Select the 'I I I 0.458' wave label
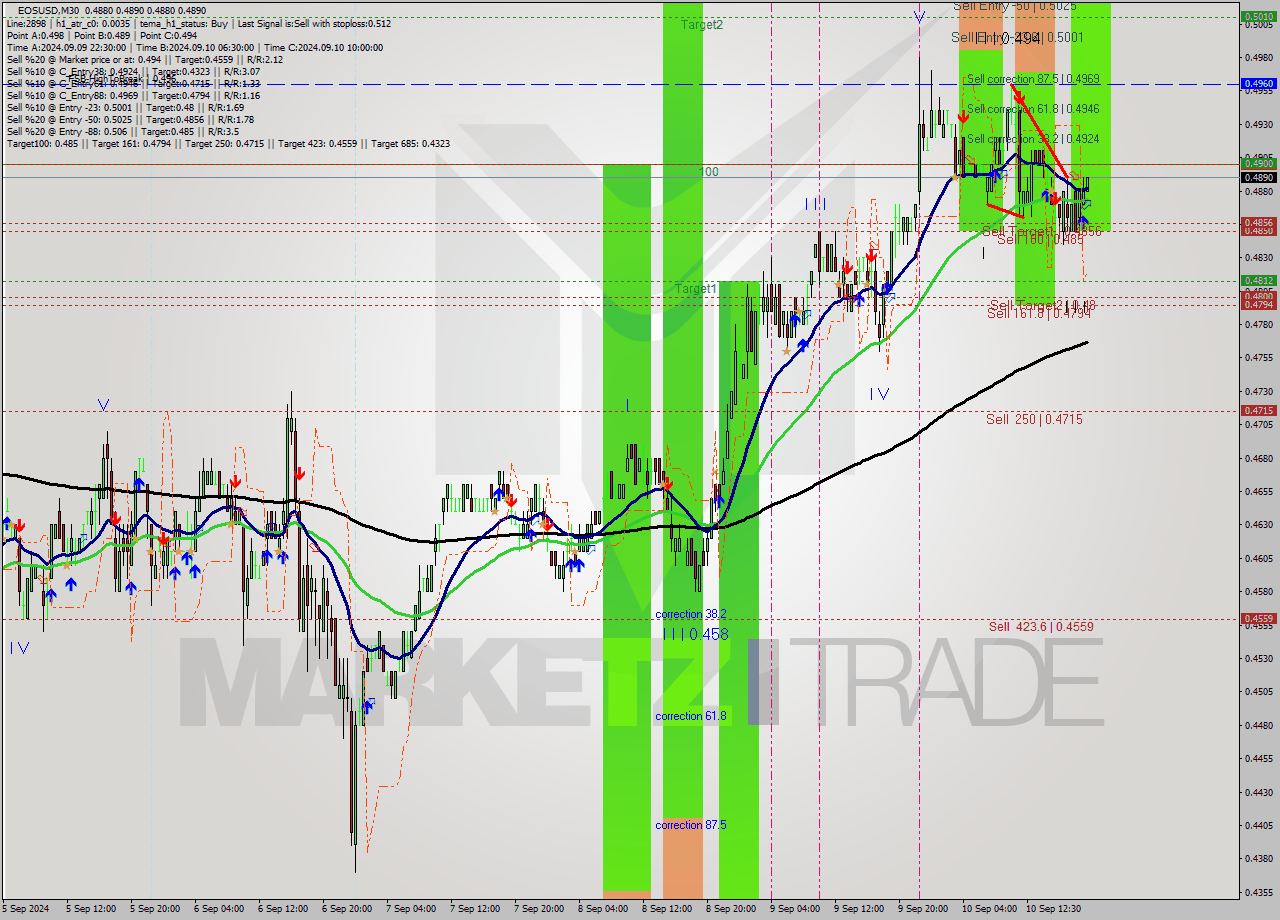Viewport: 1280px width, 920px height. [696, 634]
